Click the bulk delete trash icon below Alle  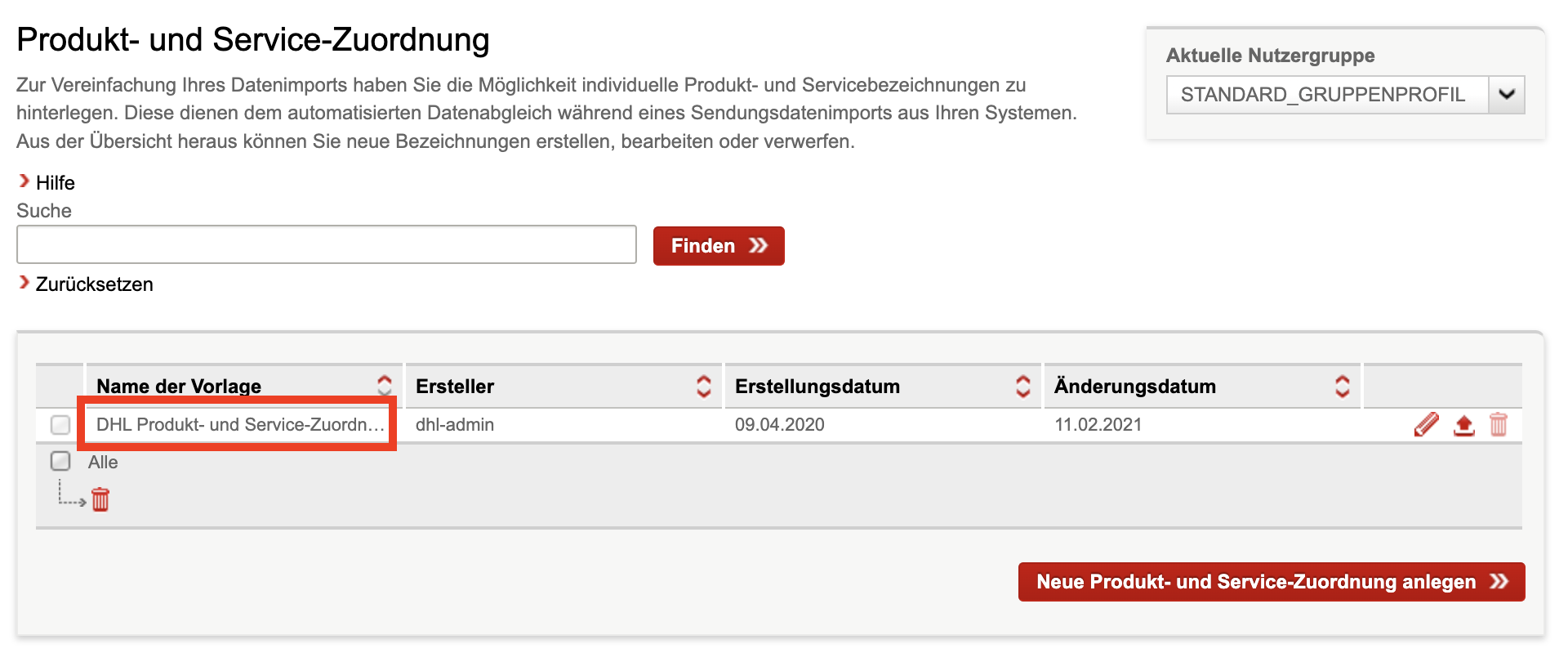click(x=100, y=499)
